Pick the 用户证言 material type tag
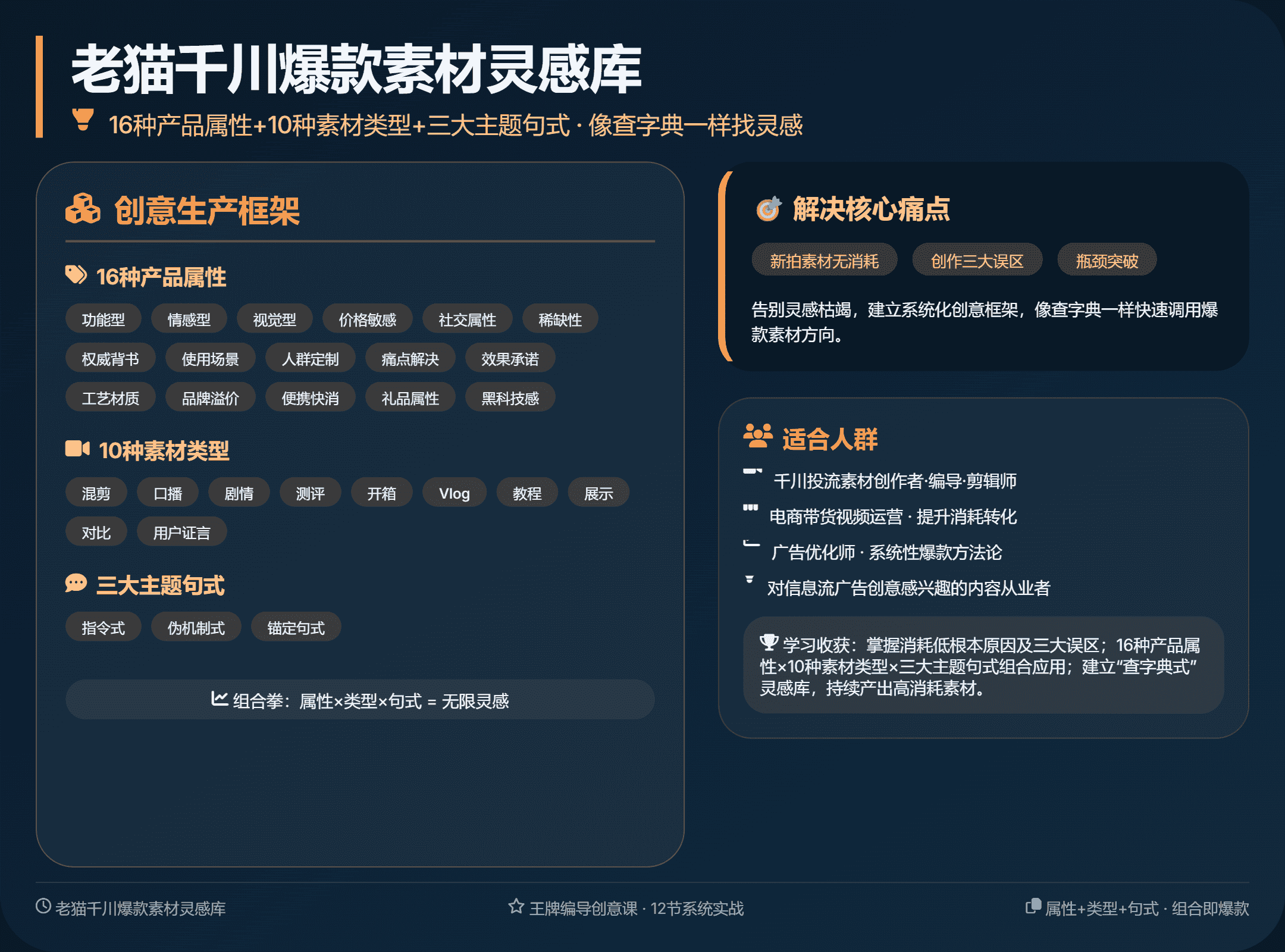Viewport: 1285px width, 952px height. pos(181,533)
